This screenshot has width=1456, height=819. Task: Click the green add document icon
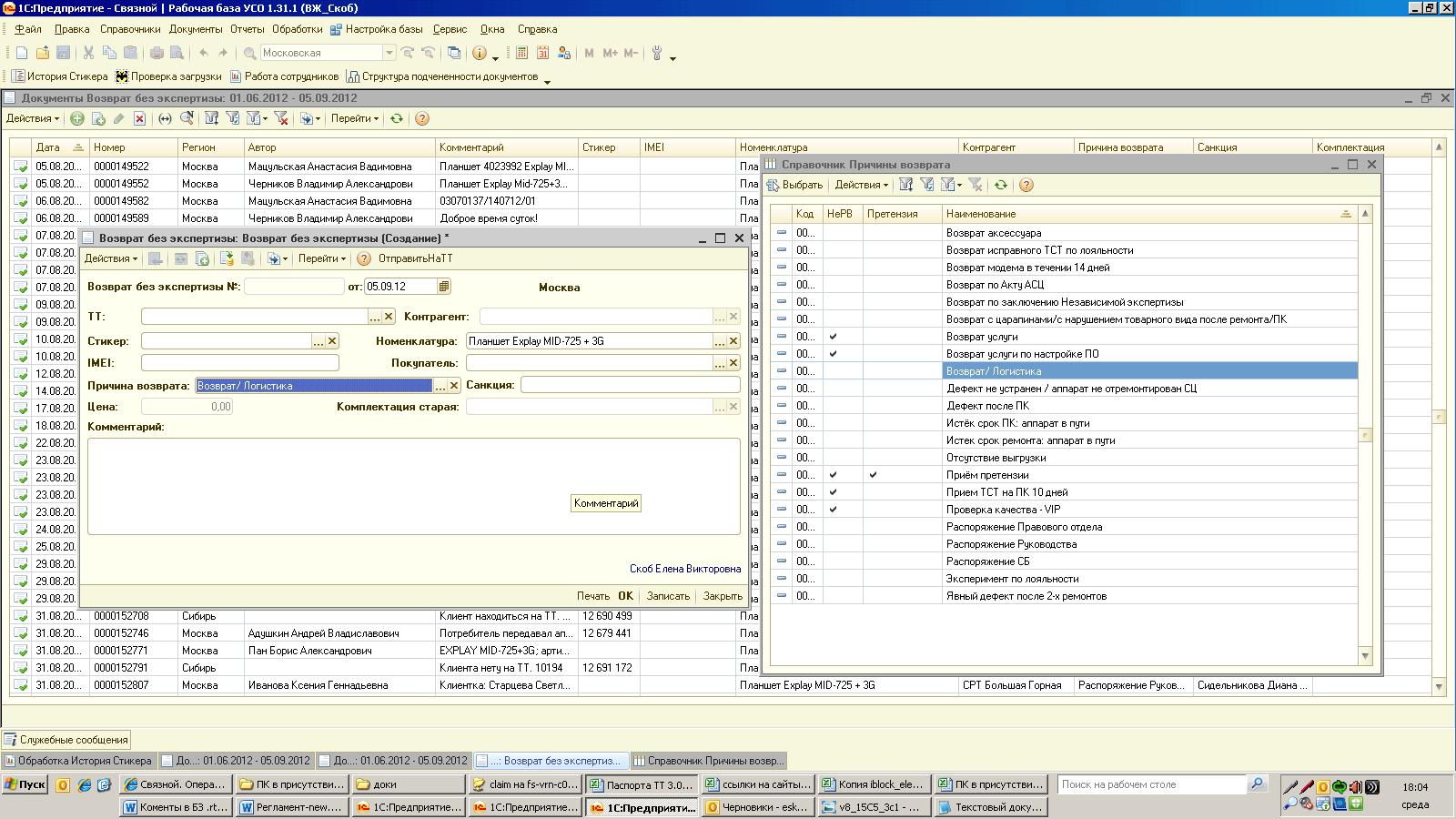pos(77,118)
